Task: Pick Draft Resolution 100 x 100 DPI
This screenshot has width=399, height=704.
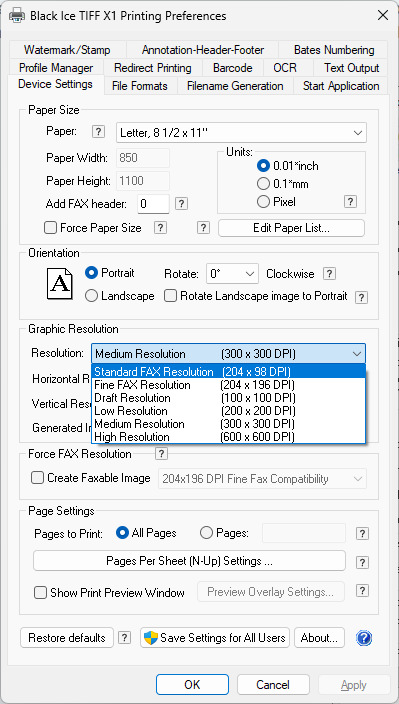Action: point(229,398)
